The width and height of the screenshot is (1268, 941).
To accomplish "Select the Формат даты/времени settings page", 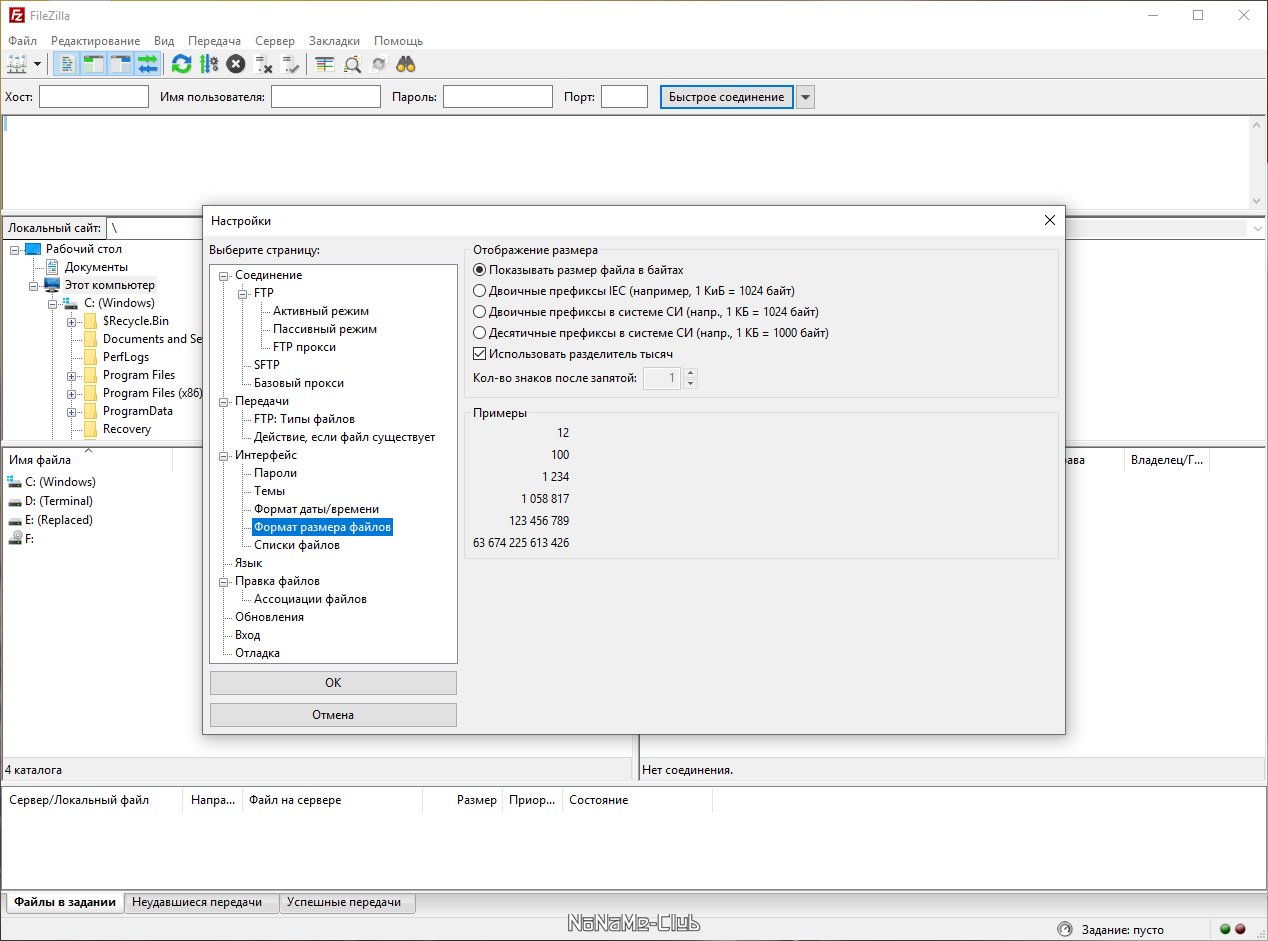I will tap(316, 509).
